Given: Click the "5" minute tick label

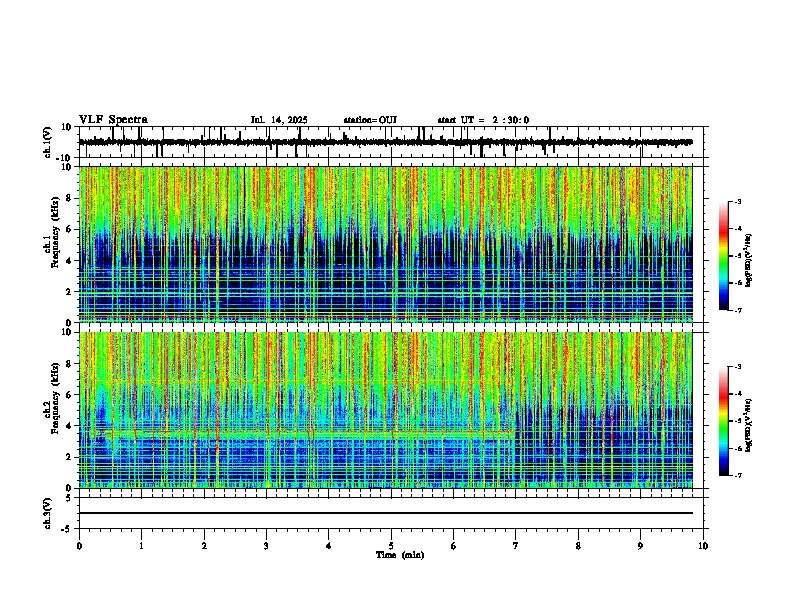Looking at the screenshot, I should point(391,546).
